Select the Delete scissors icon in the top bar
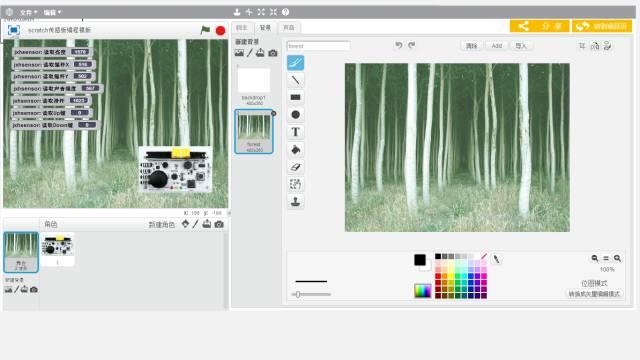 click(249, 12)
